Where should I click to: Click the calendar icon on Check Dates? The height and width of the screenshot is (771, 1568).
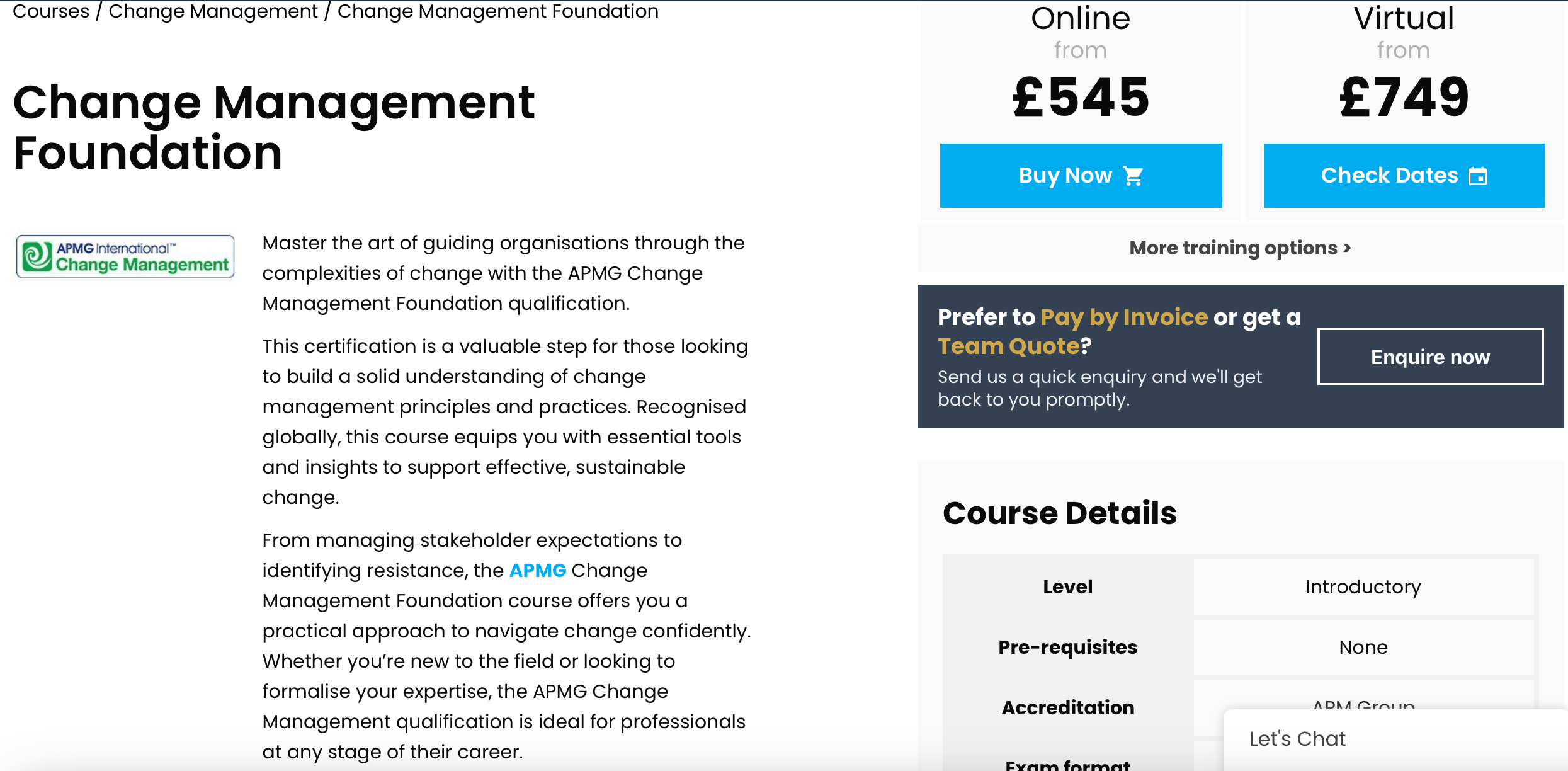pos(1477,176)
